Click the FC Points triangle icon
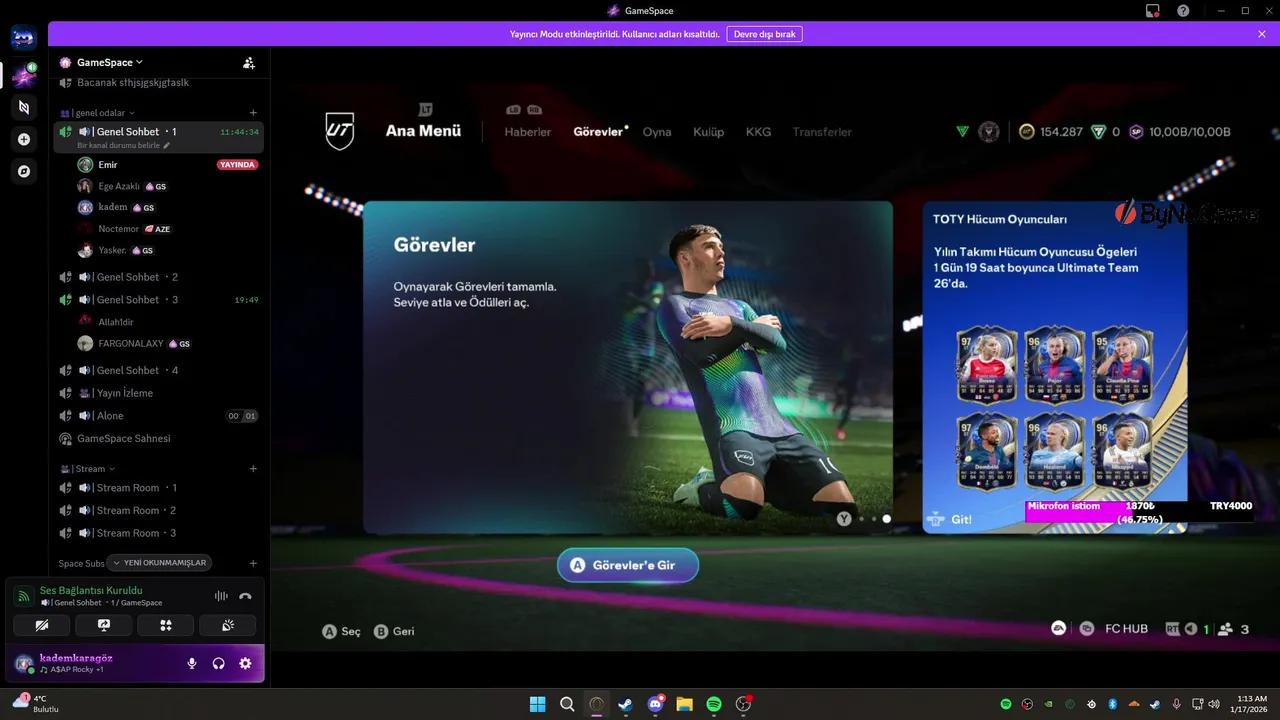1280x720 pixels. (1098, 131)
